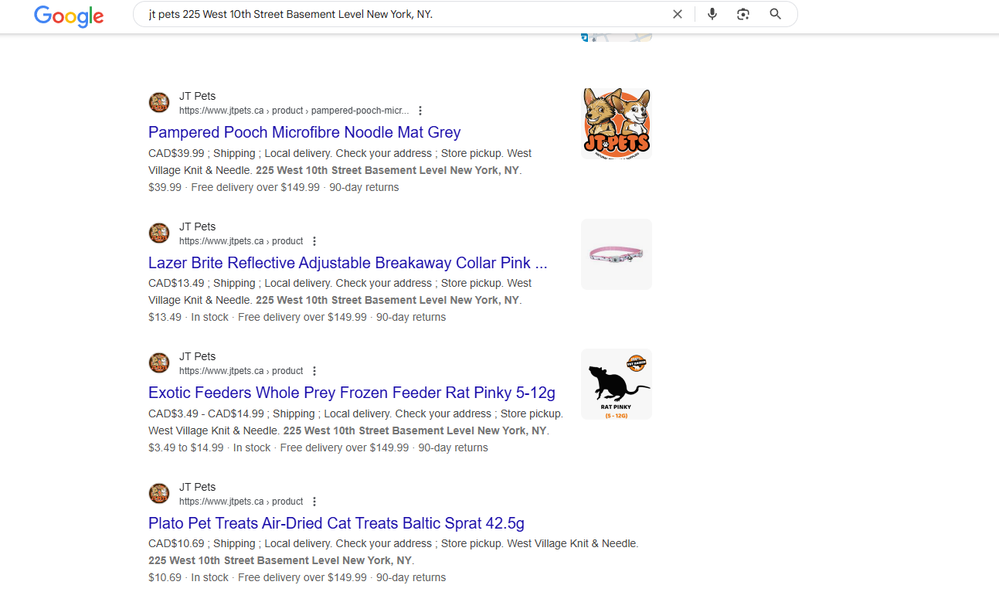Click the magnifying glass search button
Viewport: 999px width, 606px height.
[775, 14]
